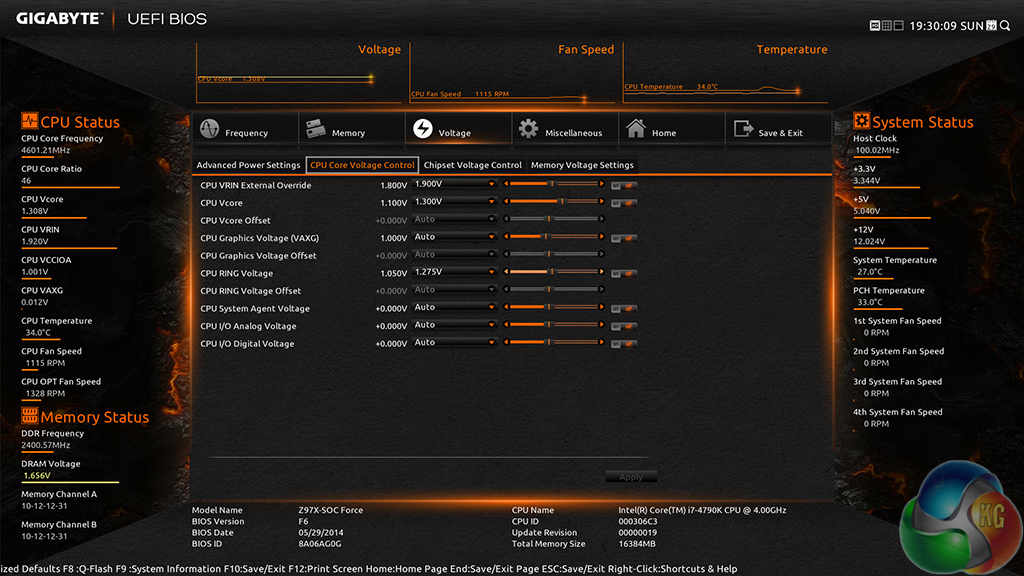Go to Home via the house icon
The height and width of the screenshot is (576, 1024).
[x=635, y=130]
